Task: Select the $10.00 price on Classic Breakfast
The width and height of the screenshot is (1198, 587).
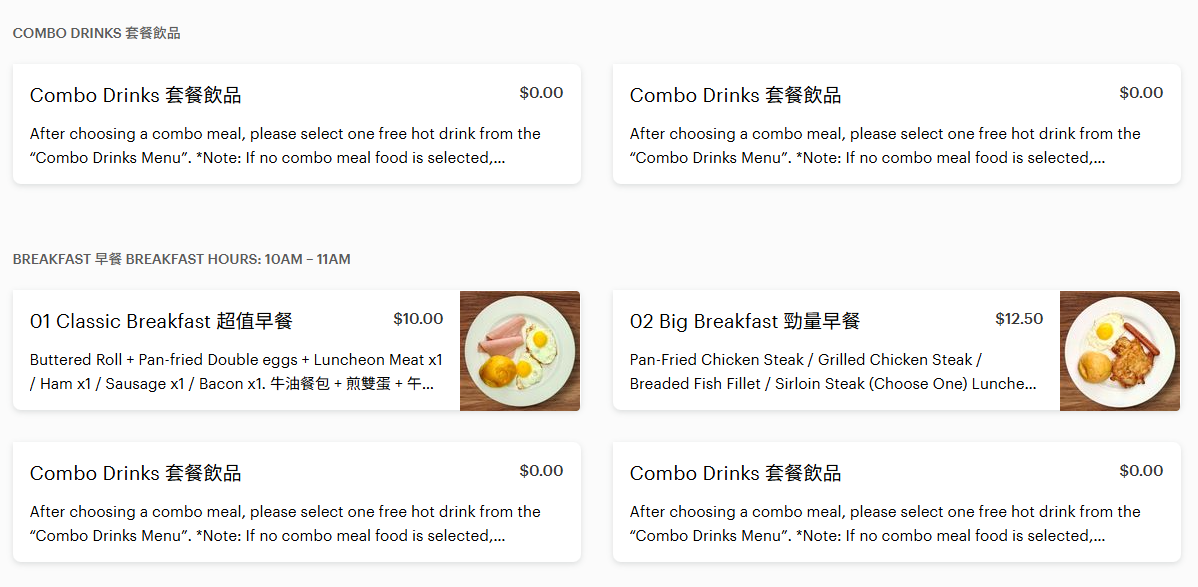Action: click(418, 319)
